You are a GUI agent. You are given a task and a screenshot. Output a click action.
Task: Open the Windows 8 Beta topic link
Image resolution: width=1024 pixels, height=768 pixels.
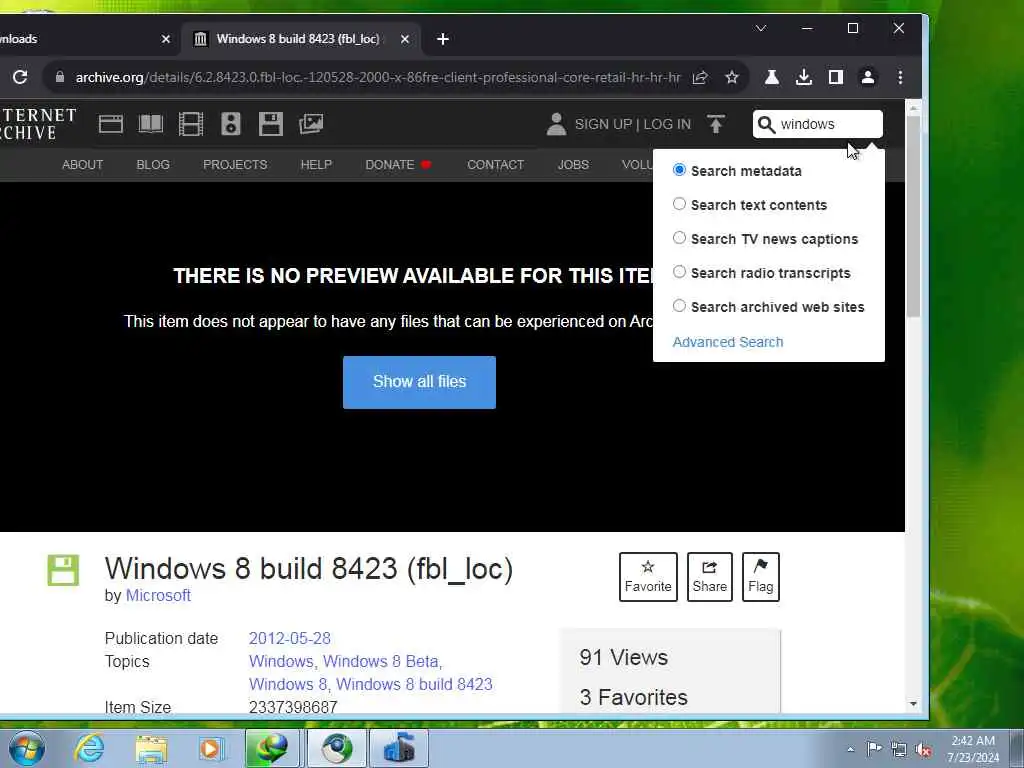coord(383,661)
